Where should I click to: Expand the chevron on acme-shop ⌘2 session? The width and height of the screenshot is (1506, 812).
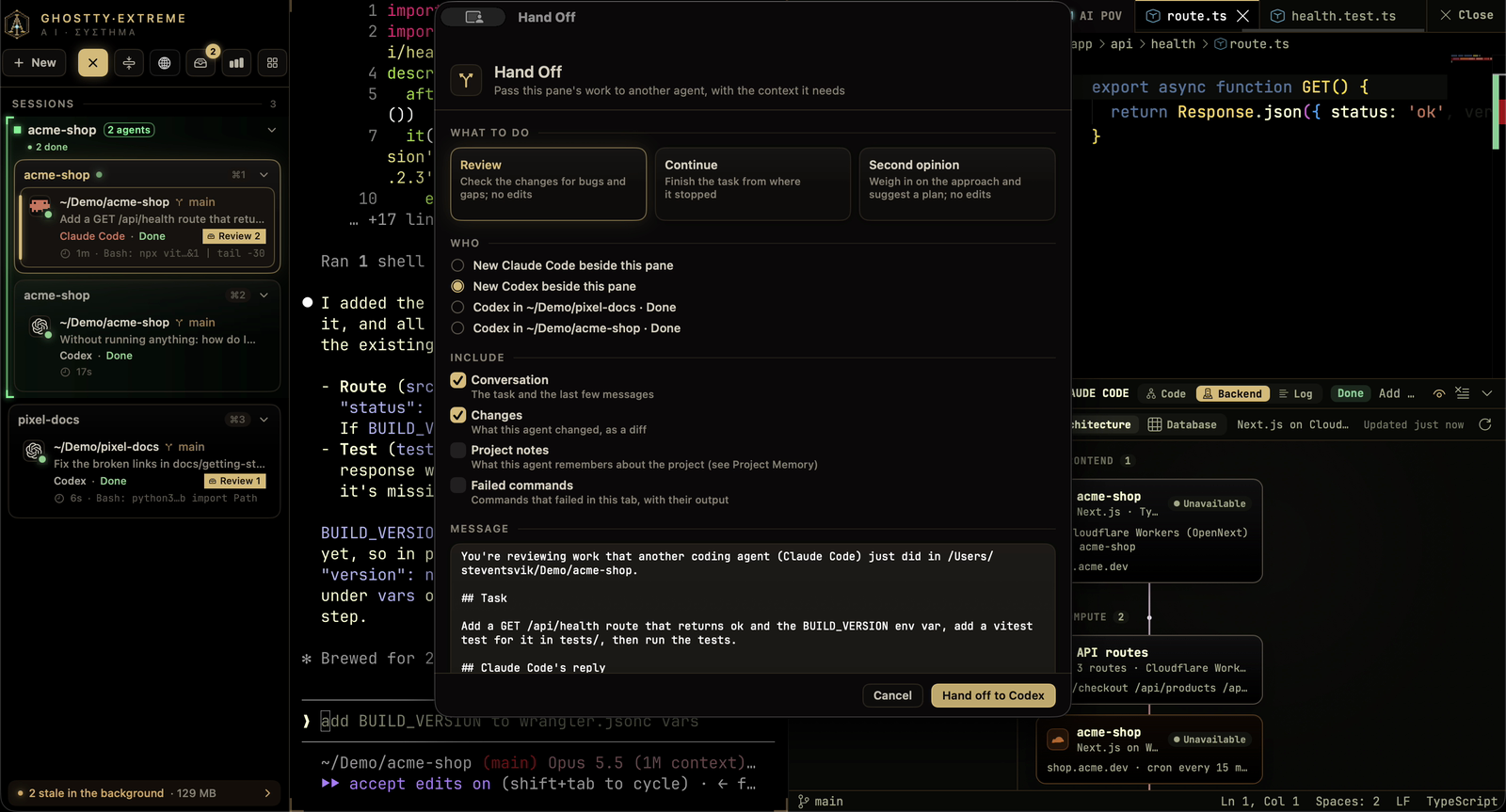pyautogui.click(x=264, y=295)
